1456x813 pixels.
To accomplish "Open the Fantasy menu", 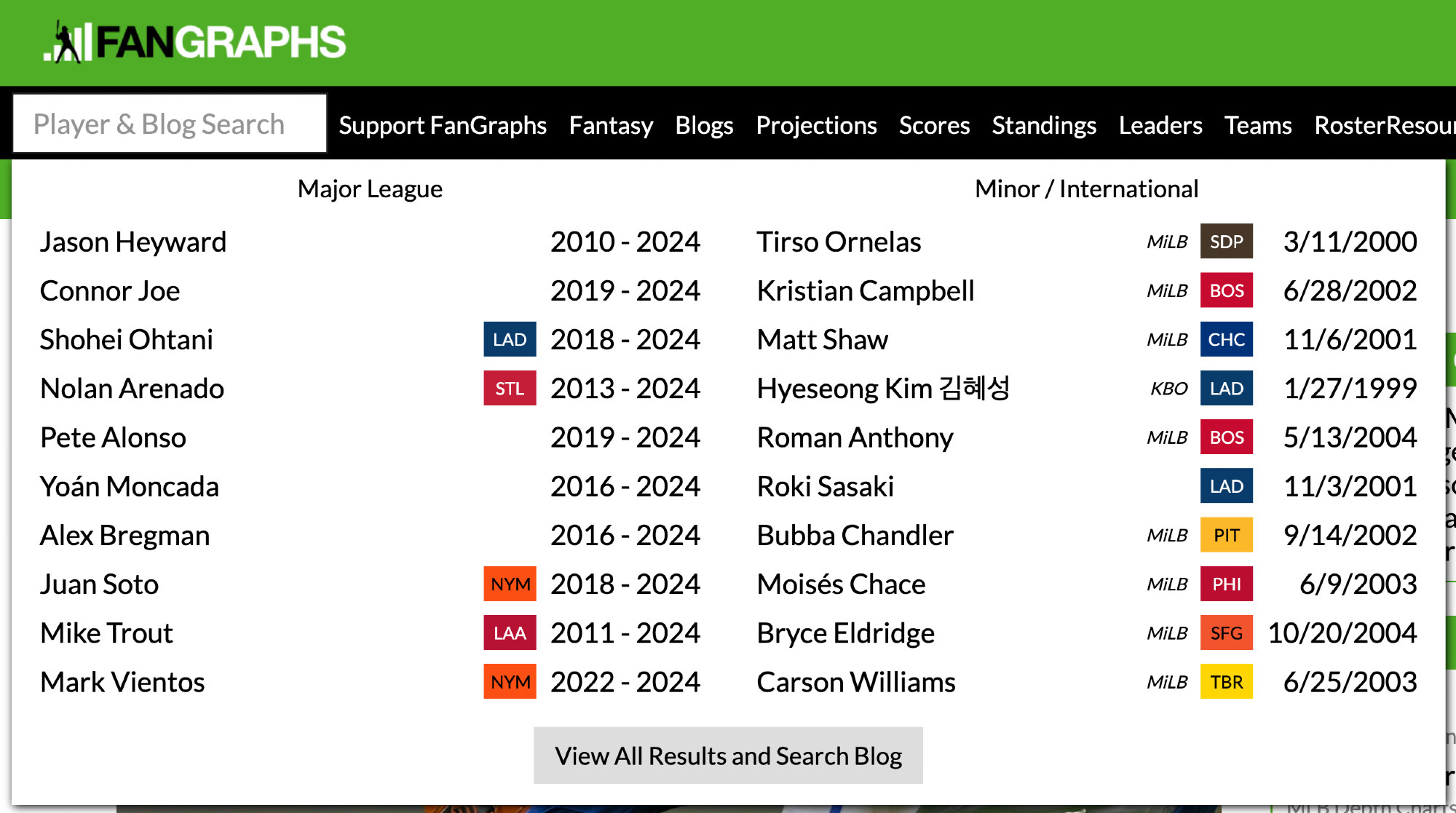I will (611, 125).
